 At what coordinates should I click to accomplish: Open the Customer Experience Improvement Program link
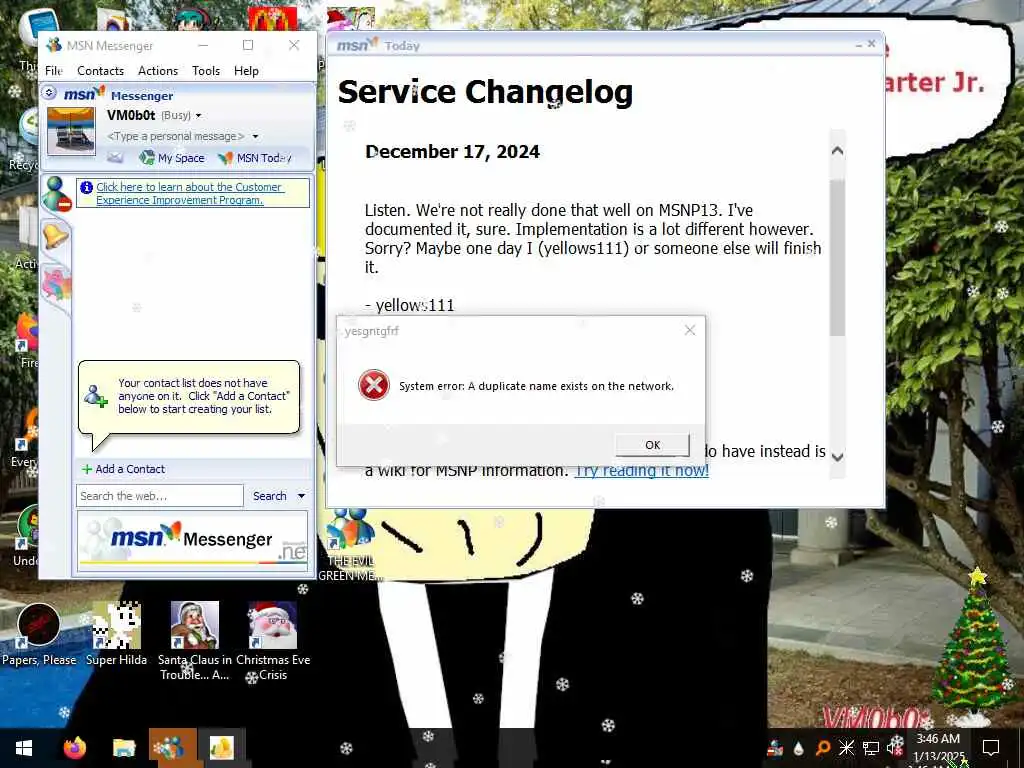pyautogui.click(x=189, y=193)
